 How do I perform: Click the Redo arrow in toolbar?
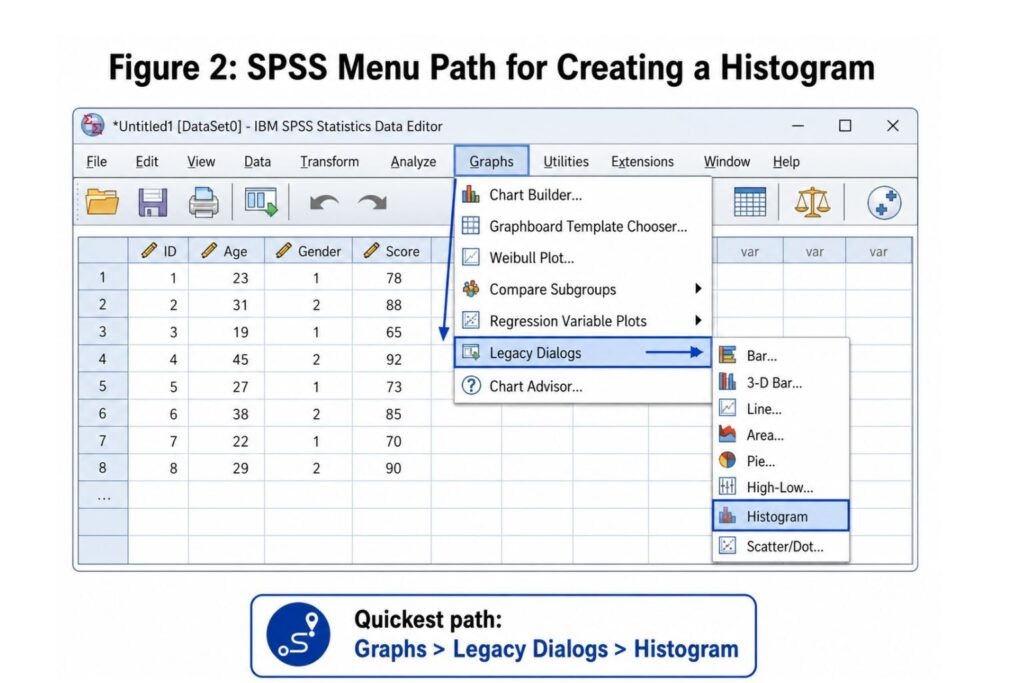[x=372, y=202]
